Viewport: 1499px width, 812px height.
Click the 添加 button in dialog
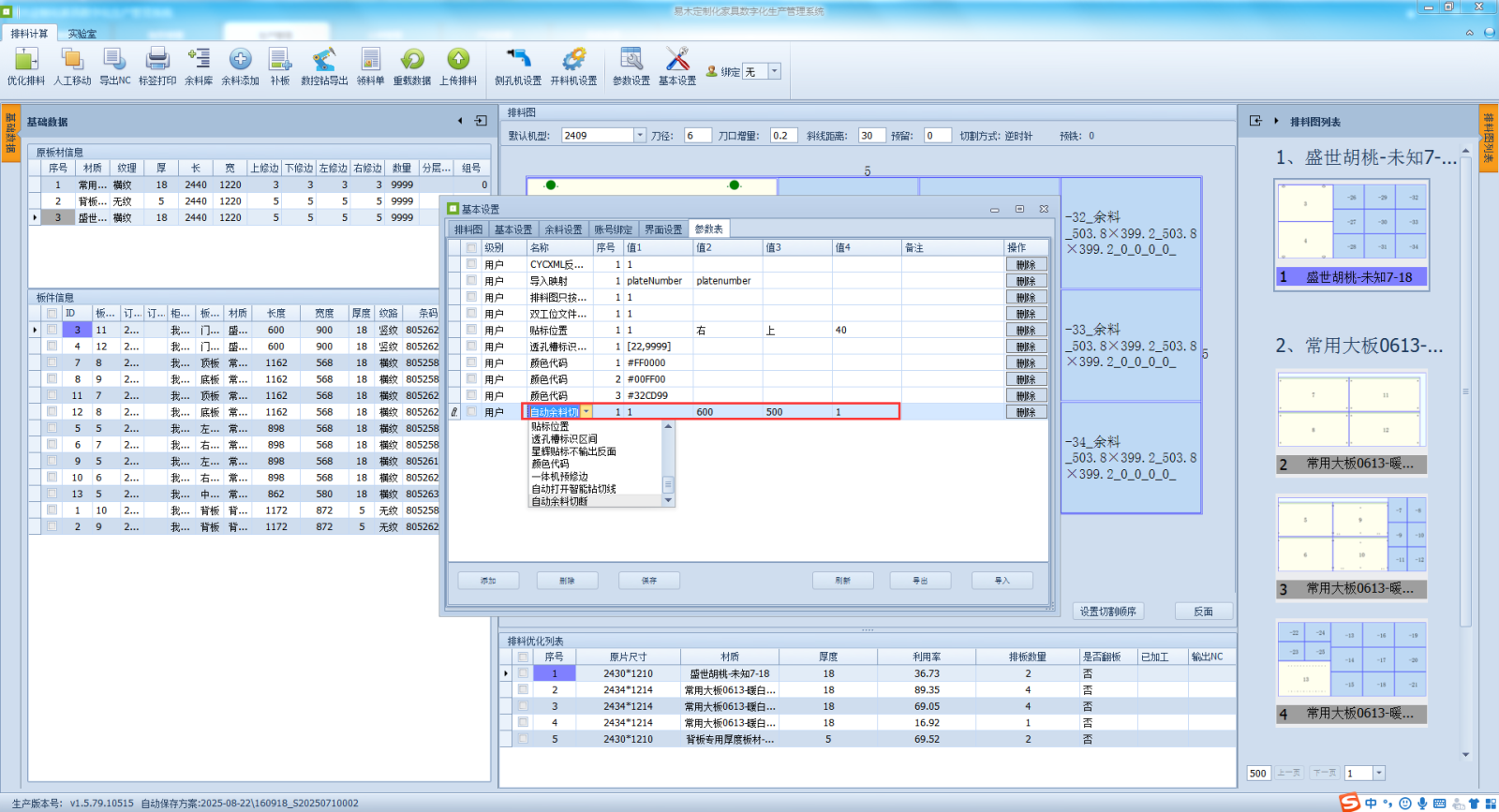pyautogui.click(x=488, y=581)
